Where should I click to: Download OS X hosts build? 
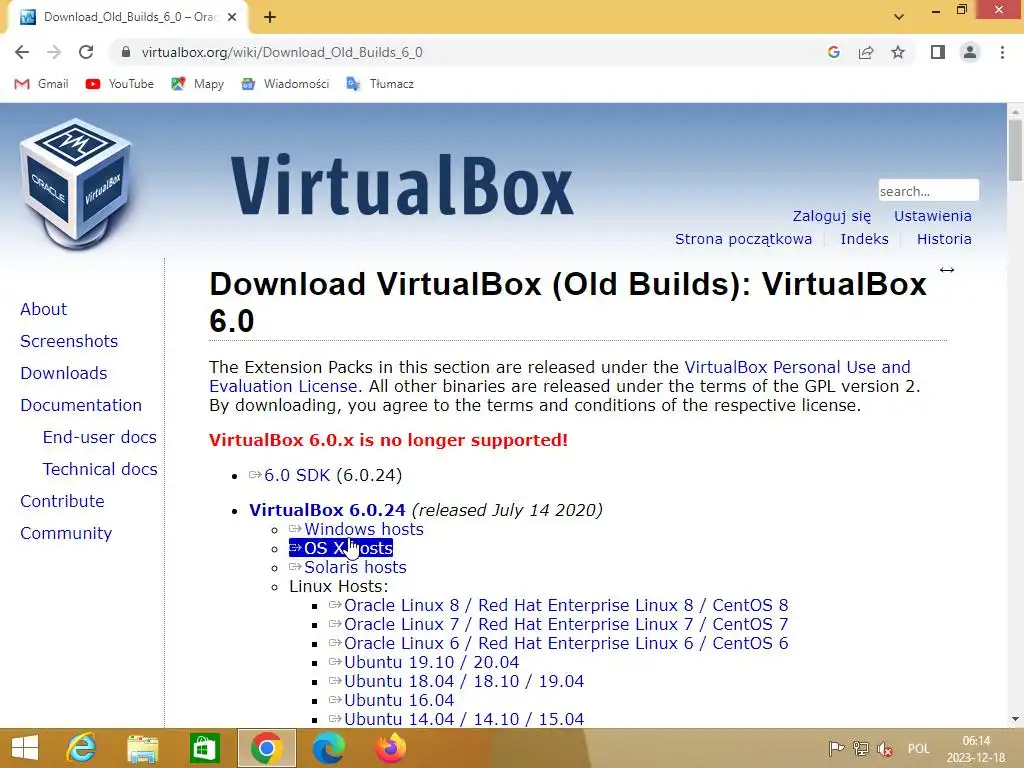[x=341, y=548]
